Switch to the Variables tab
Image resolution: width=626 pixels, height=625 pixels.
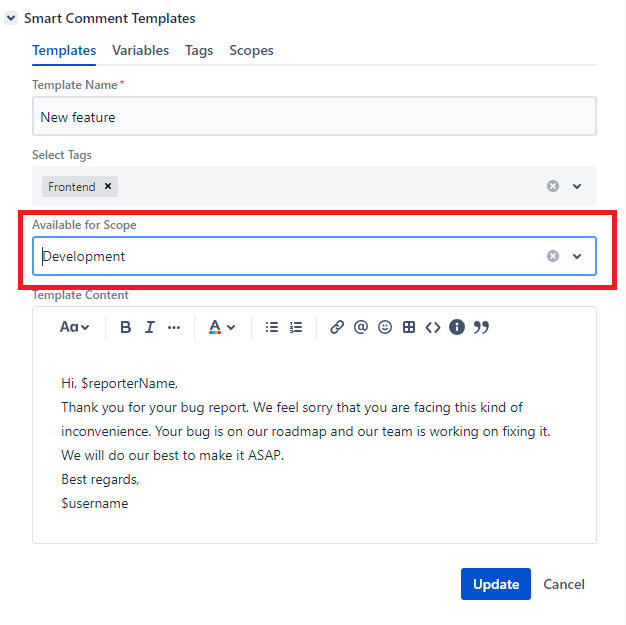point(140,50)
